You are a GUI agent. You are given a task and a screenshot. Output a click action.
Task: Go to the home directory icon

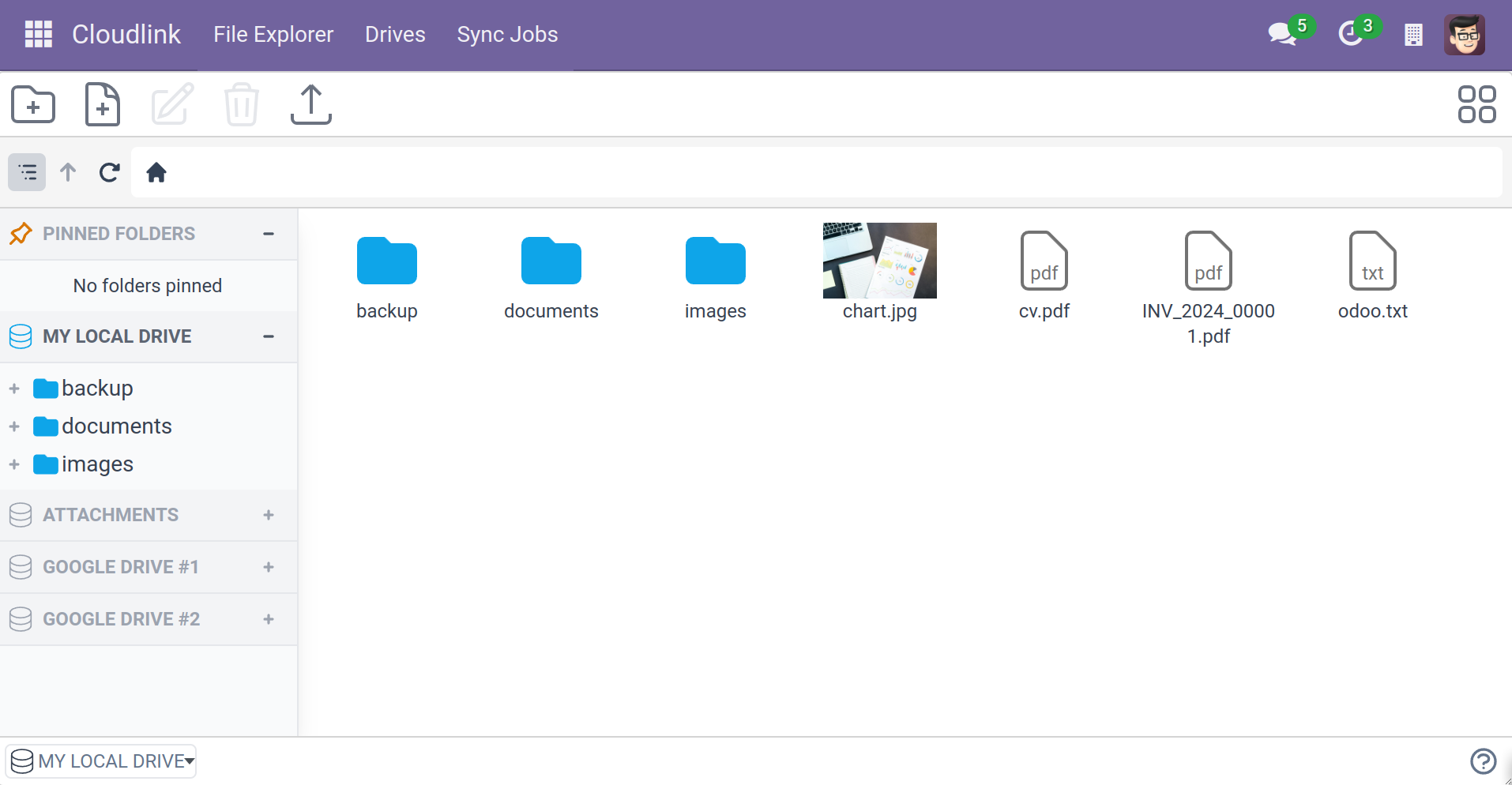coord(156,172)
